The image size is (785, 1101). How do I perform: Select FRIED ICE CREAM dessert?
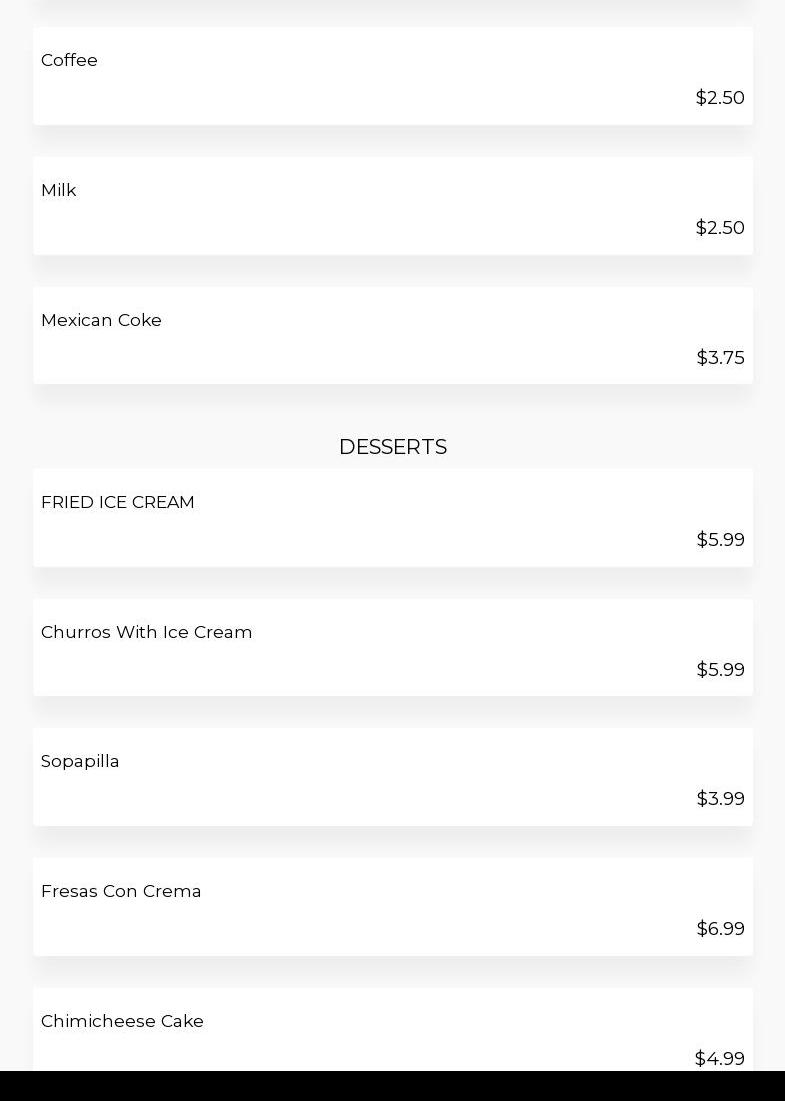(x=118, y=502)
